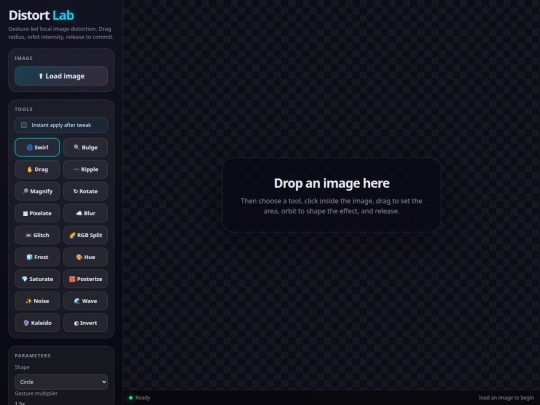
Task: Click the 'load an image to begin' status text
Action: (x=506, y=398)
